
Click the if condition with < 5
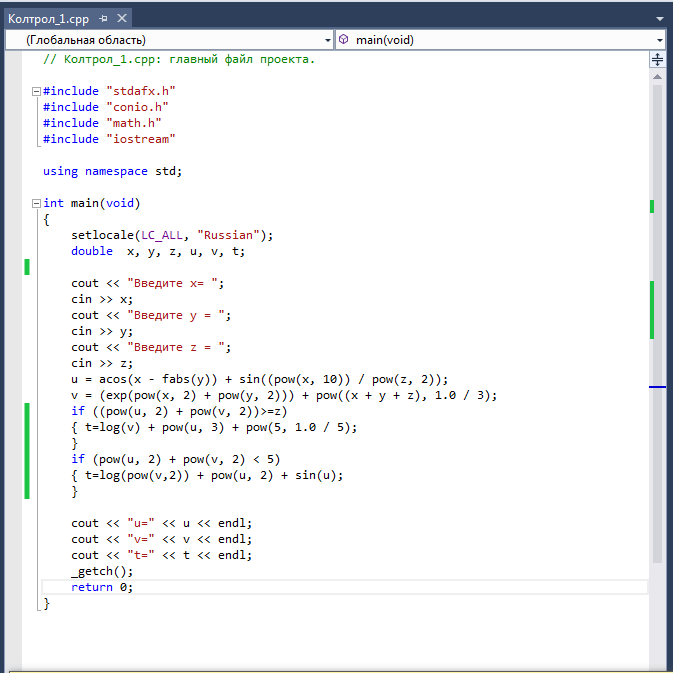(176, 459)
